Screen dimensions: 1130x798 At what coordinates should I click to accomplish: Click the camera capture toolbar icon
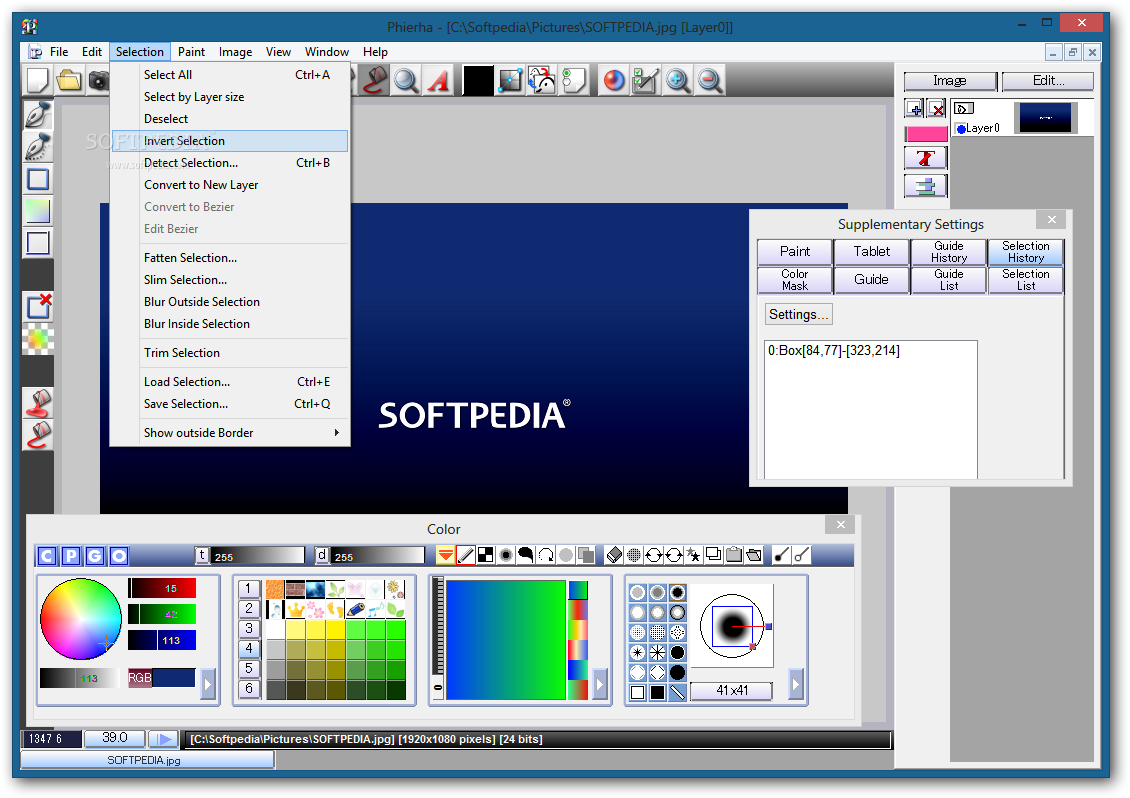coord(99,81)
